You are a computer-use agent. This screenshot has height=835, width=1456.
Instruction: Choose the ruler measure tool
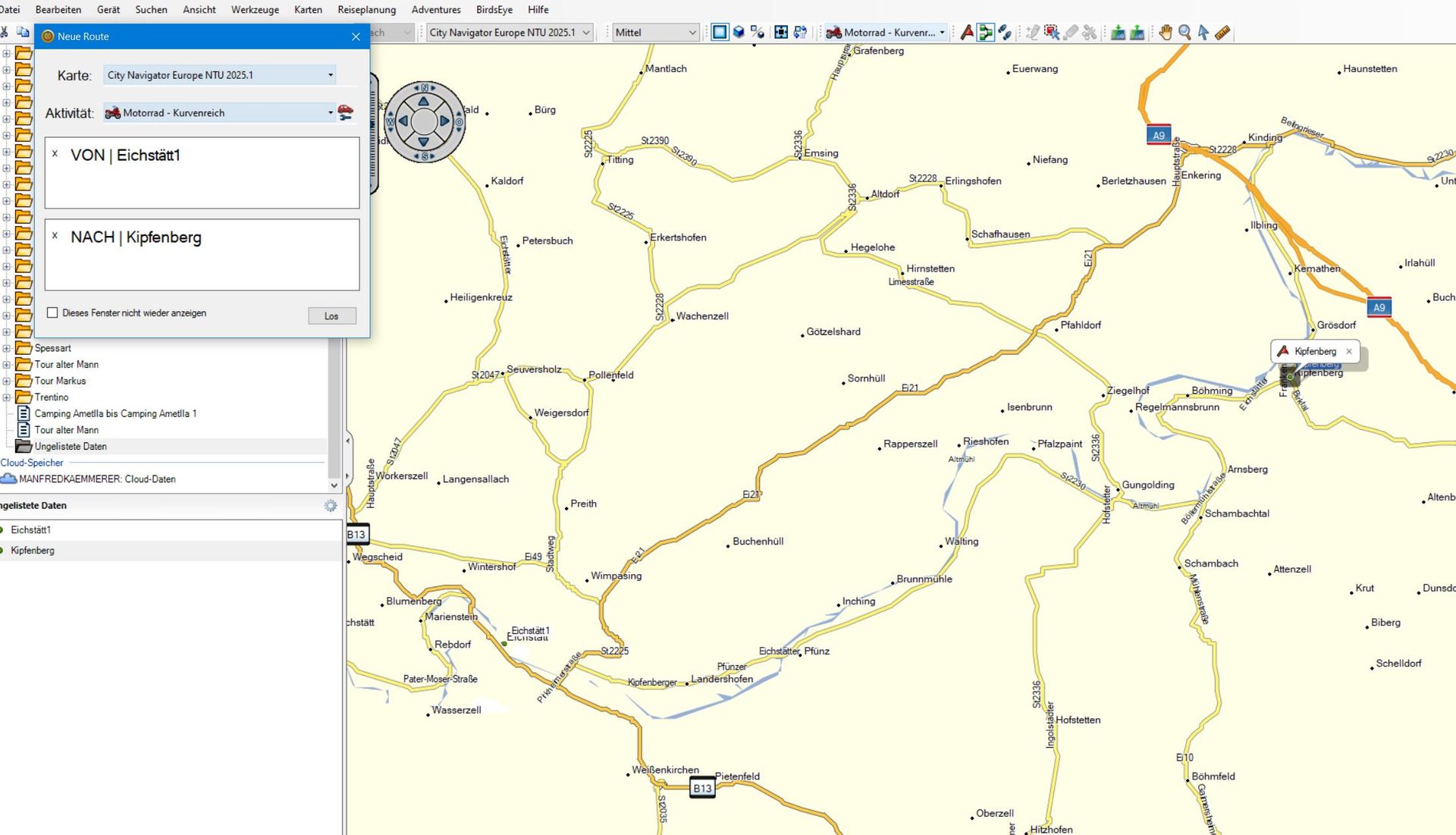[1222, 33]
